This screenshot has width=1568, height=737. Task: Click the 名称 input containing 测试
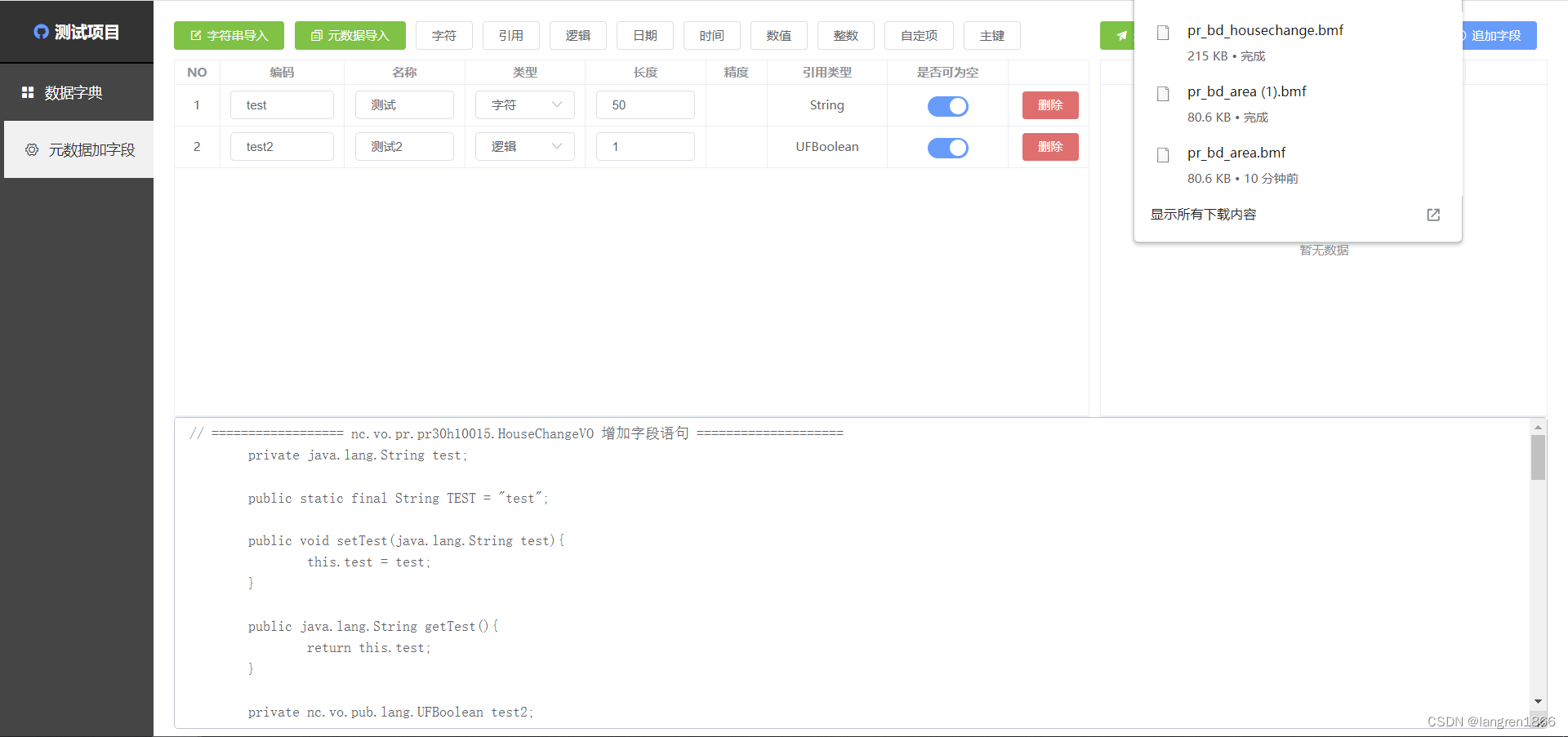coord(404,105)
